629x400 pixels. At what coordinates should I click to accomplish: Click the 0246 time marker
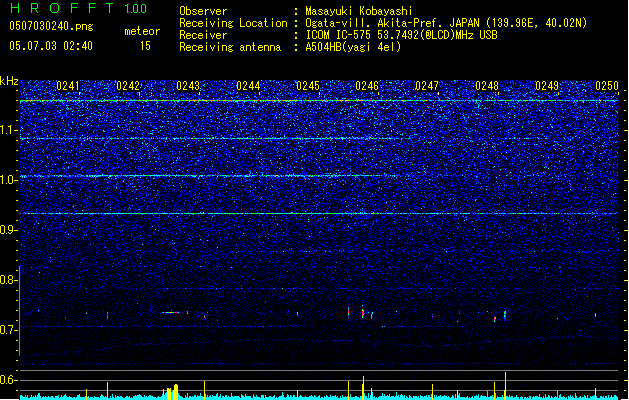pyautogui.click(x=367, y=86)
